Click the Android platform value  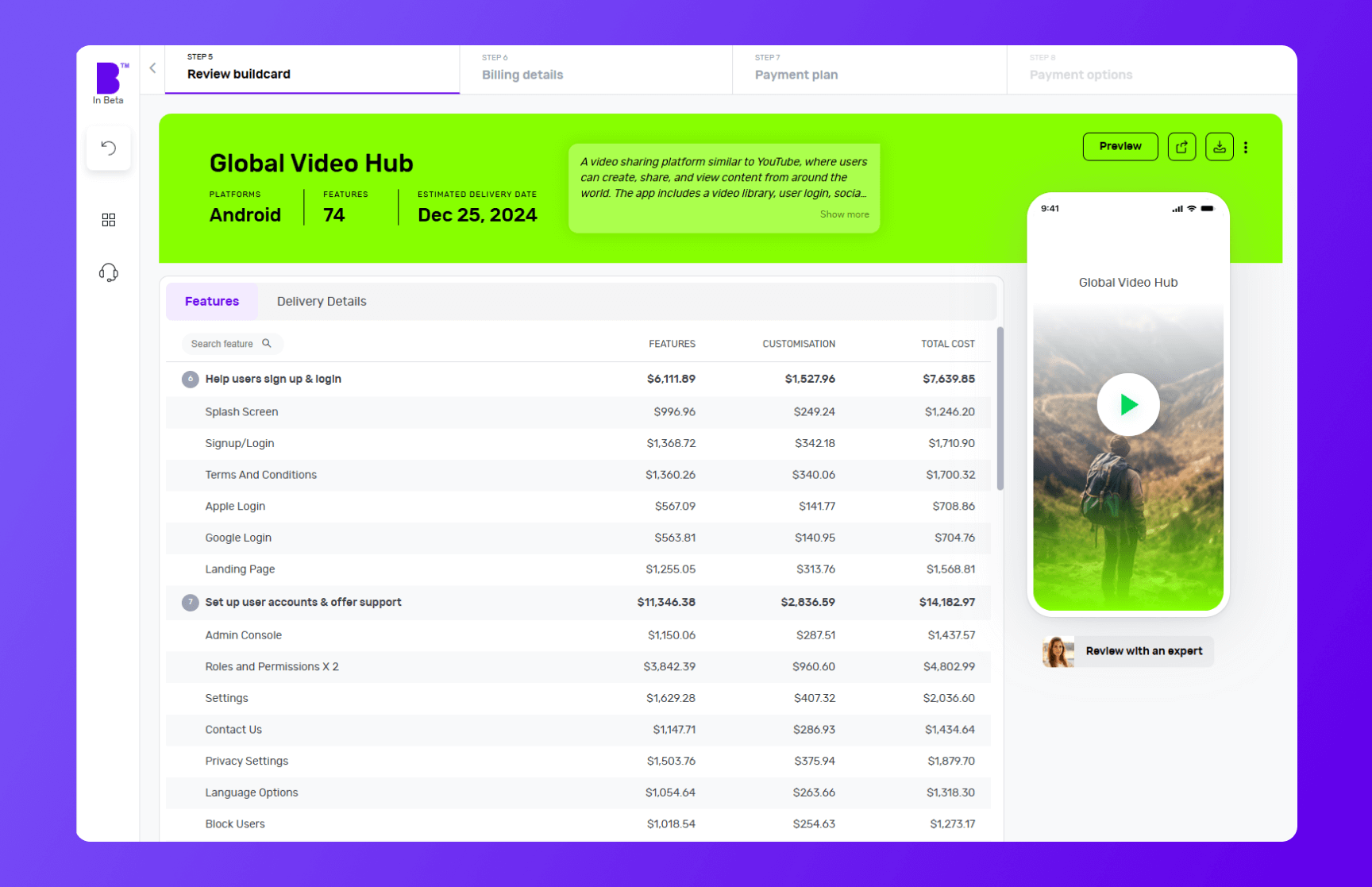245,215
